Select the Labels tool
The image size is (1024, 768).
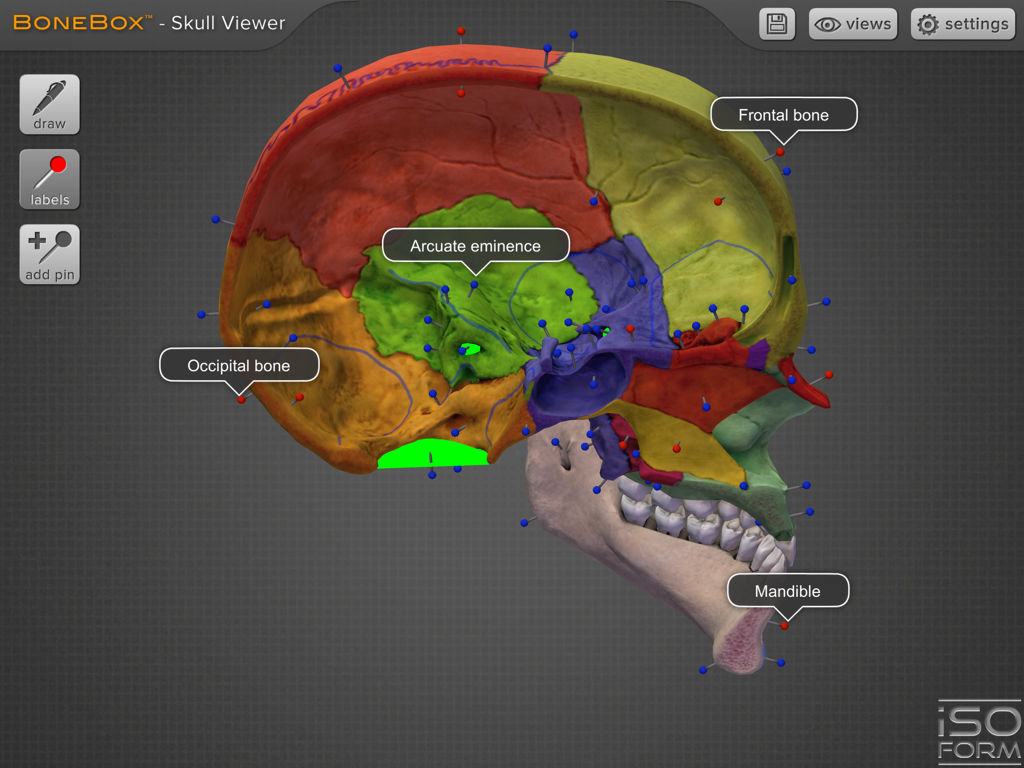pos(48,179)
